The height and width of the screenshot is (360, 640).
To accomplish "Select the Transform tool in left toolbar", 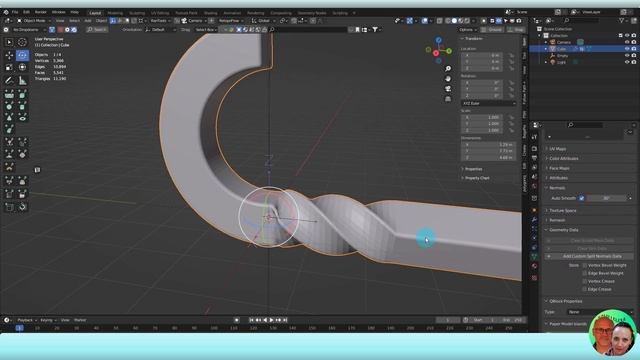I will point(22,67).
